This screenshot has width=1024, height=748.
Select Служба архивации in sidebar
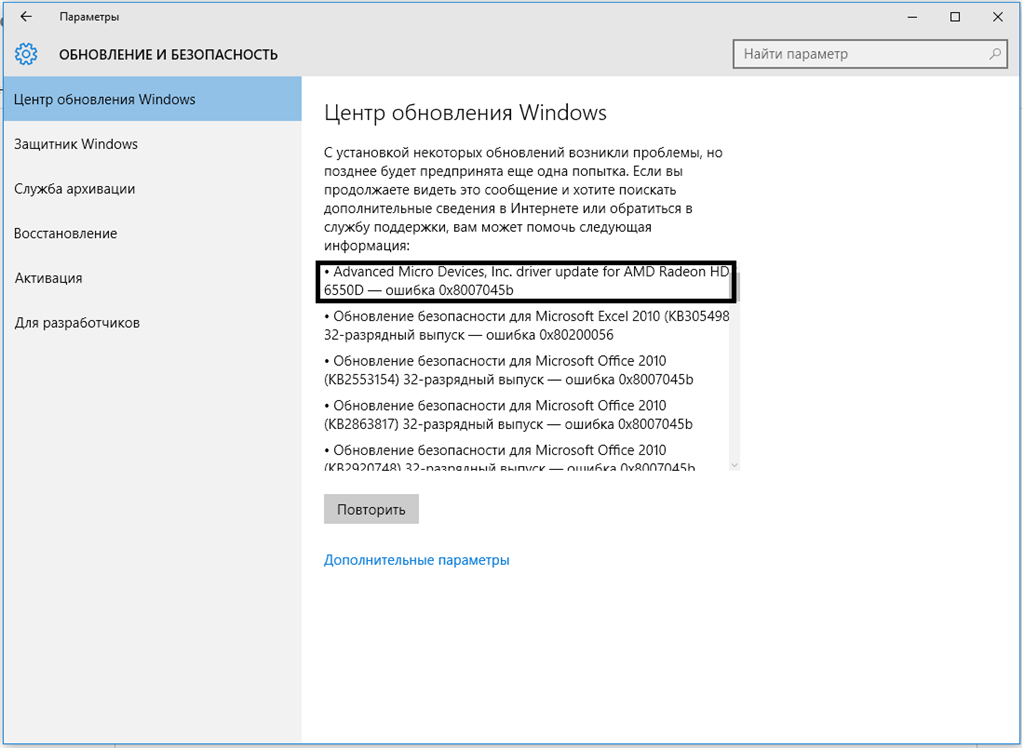click(x=153, y=189)
